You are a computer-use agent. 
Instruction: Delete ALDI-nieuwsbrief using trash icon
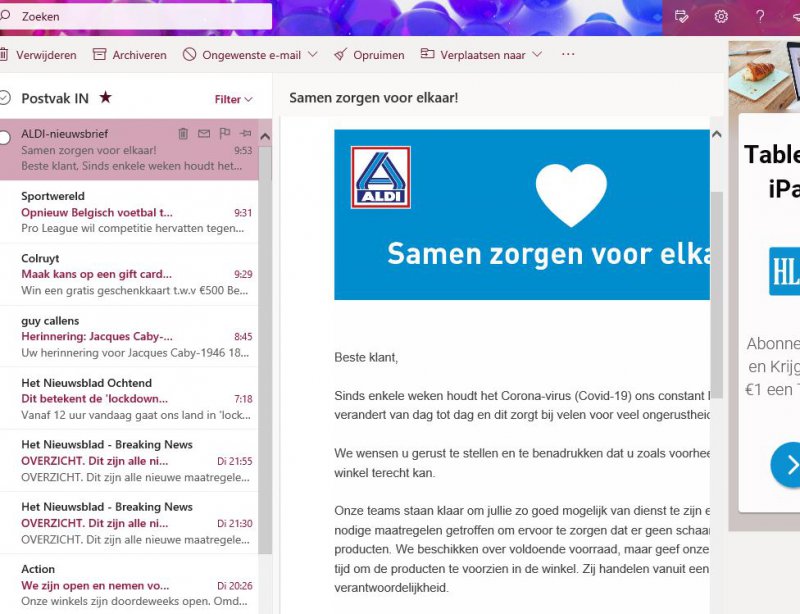[x=183, y=133]
